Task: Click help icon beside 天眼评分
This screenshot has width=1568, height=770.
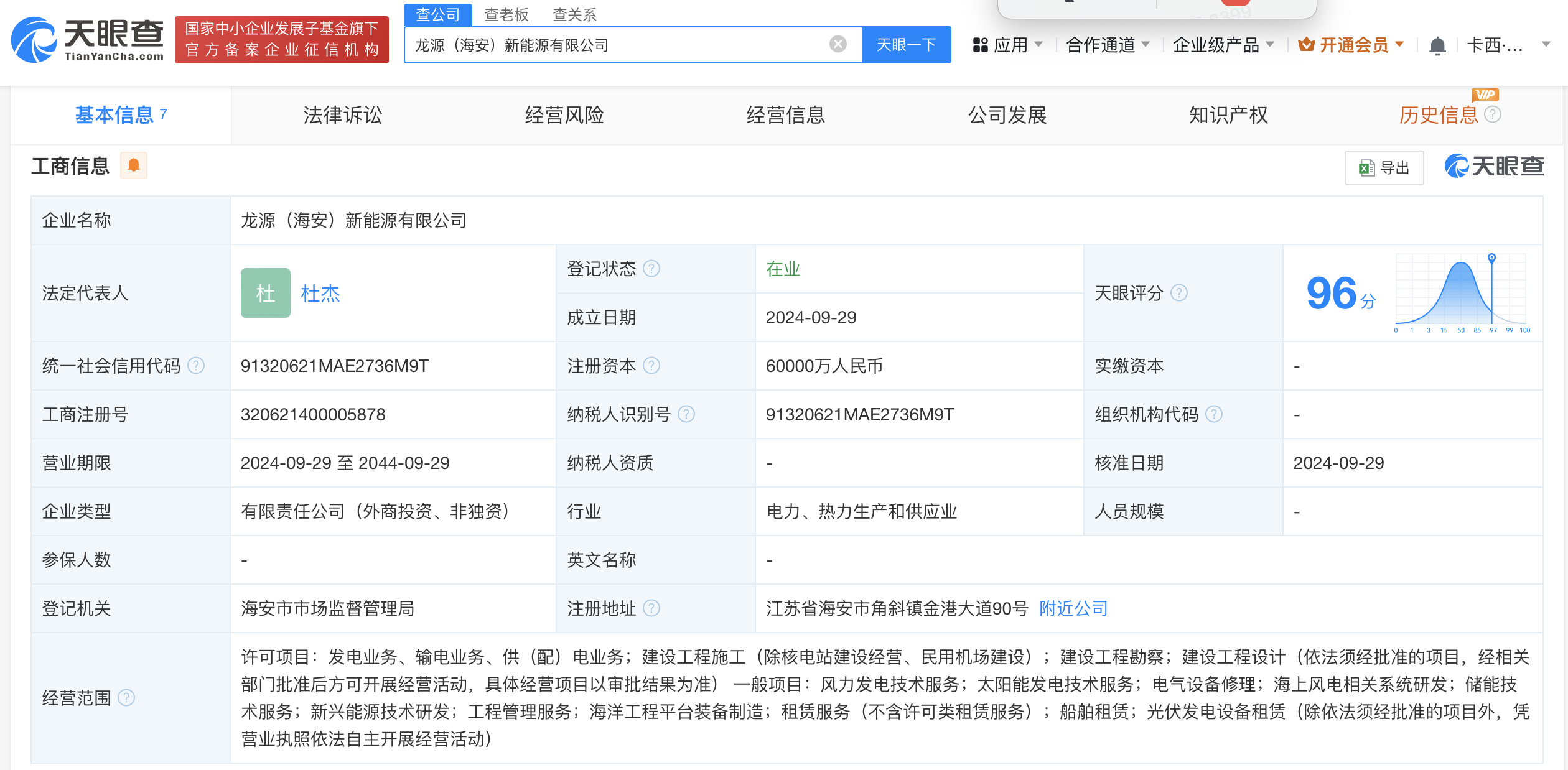Action: pos(1179,293)
